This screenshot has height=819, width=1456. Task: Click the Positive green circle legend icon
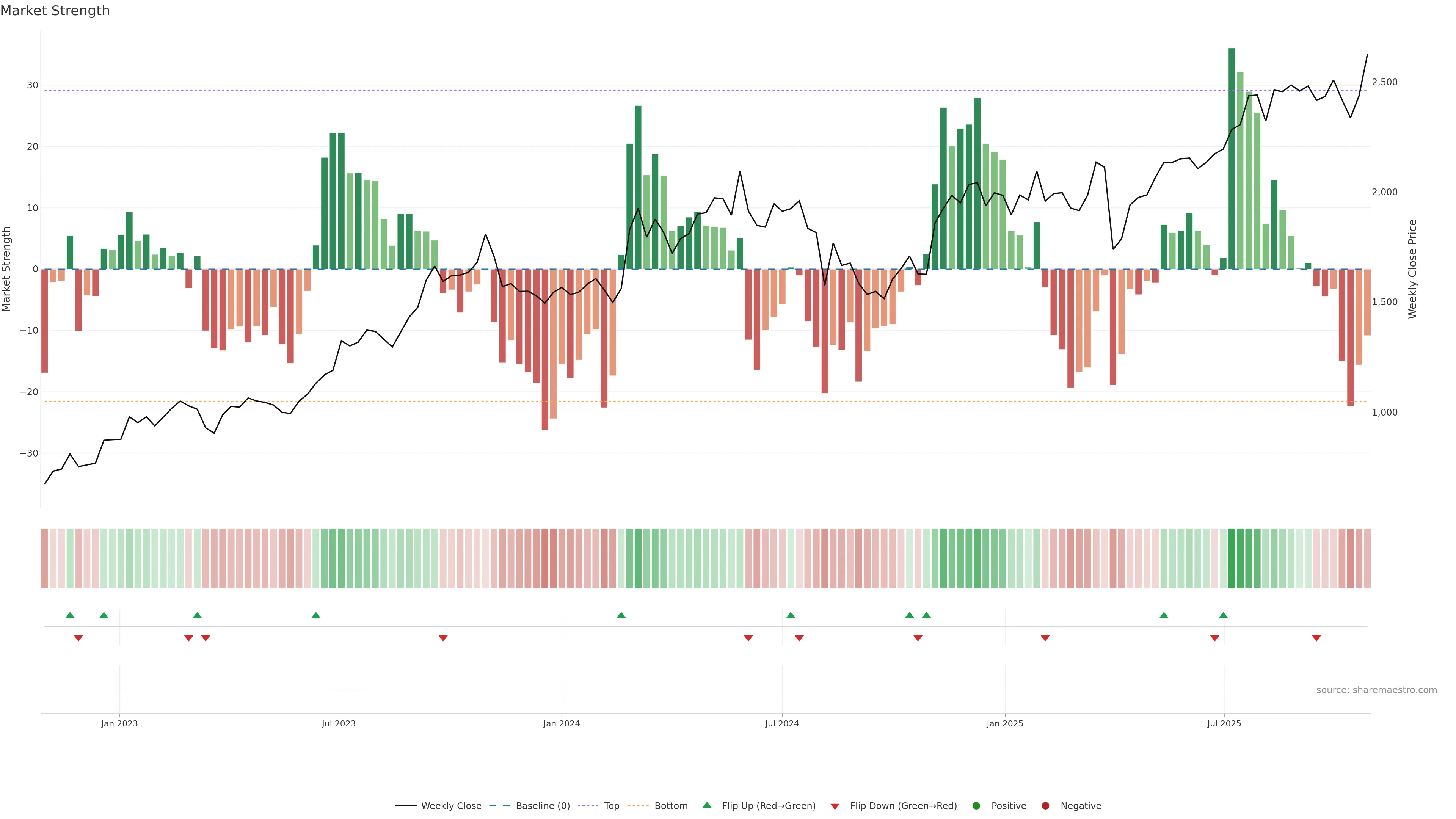click(x=976, y=806)
